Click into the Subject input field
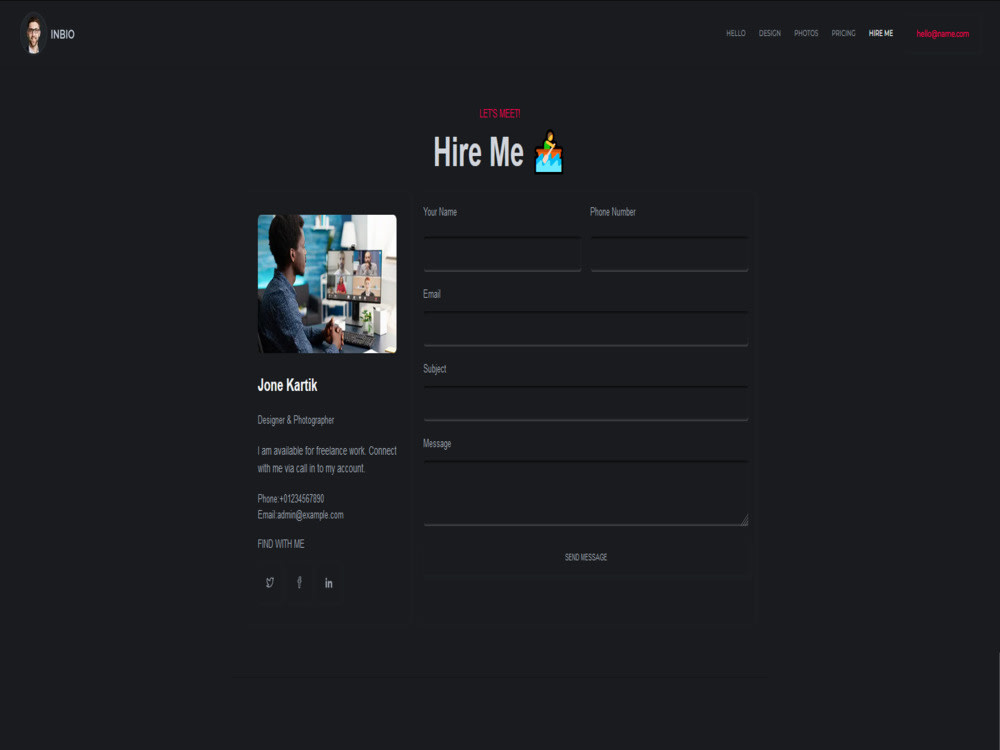This screenshot has width=1000, height=750. point(585,403)
